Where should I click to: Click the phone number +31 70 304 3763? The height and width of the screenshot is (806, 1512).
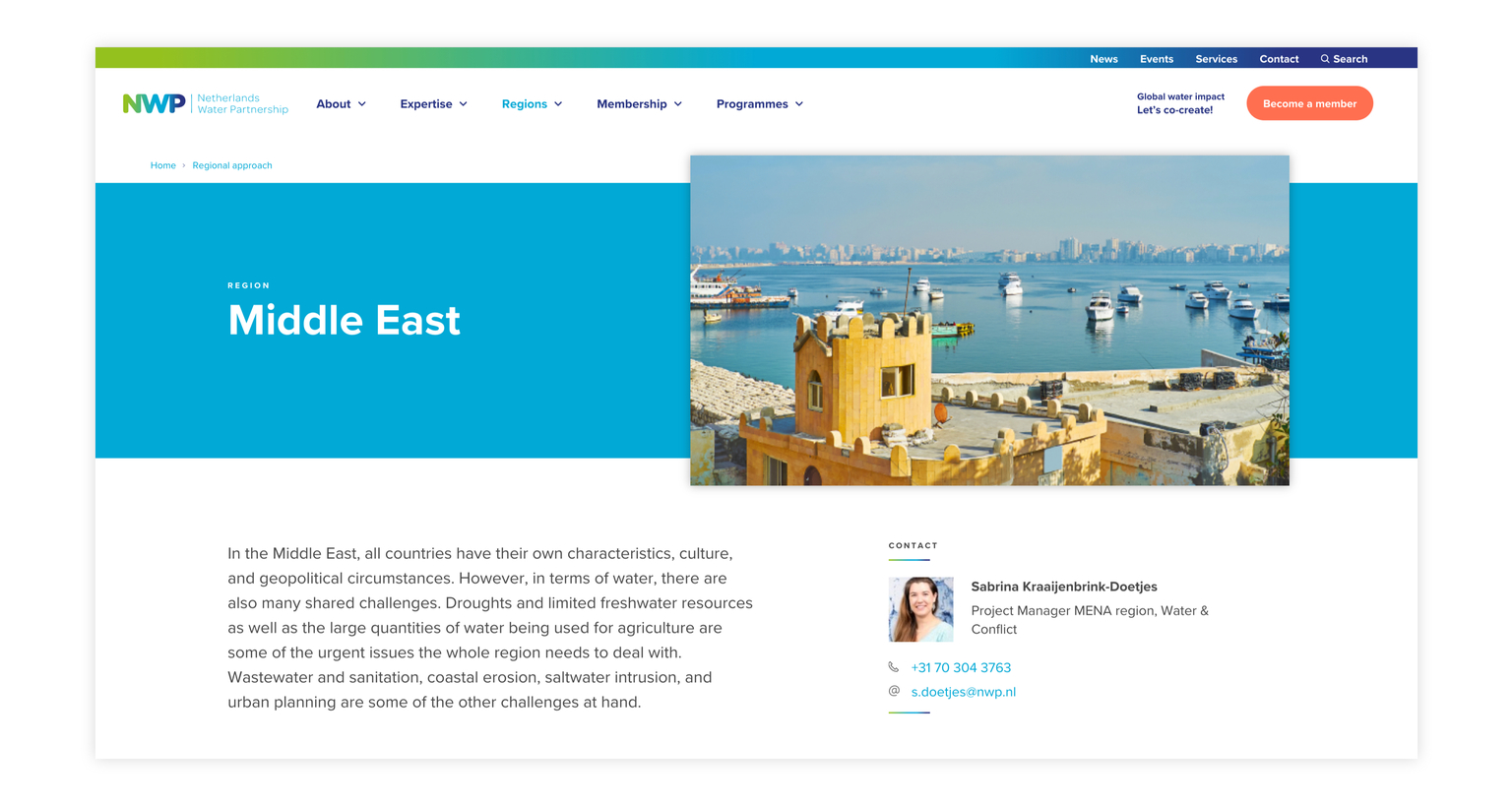click(x=961, y=667)
